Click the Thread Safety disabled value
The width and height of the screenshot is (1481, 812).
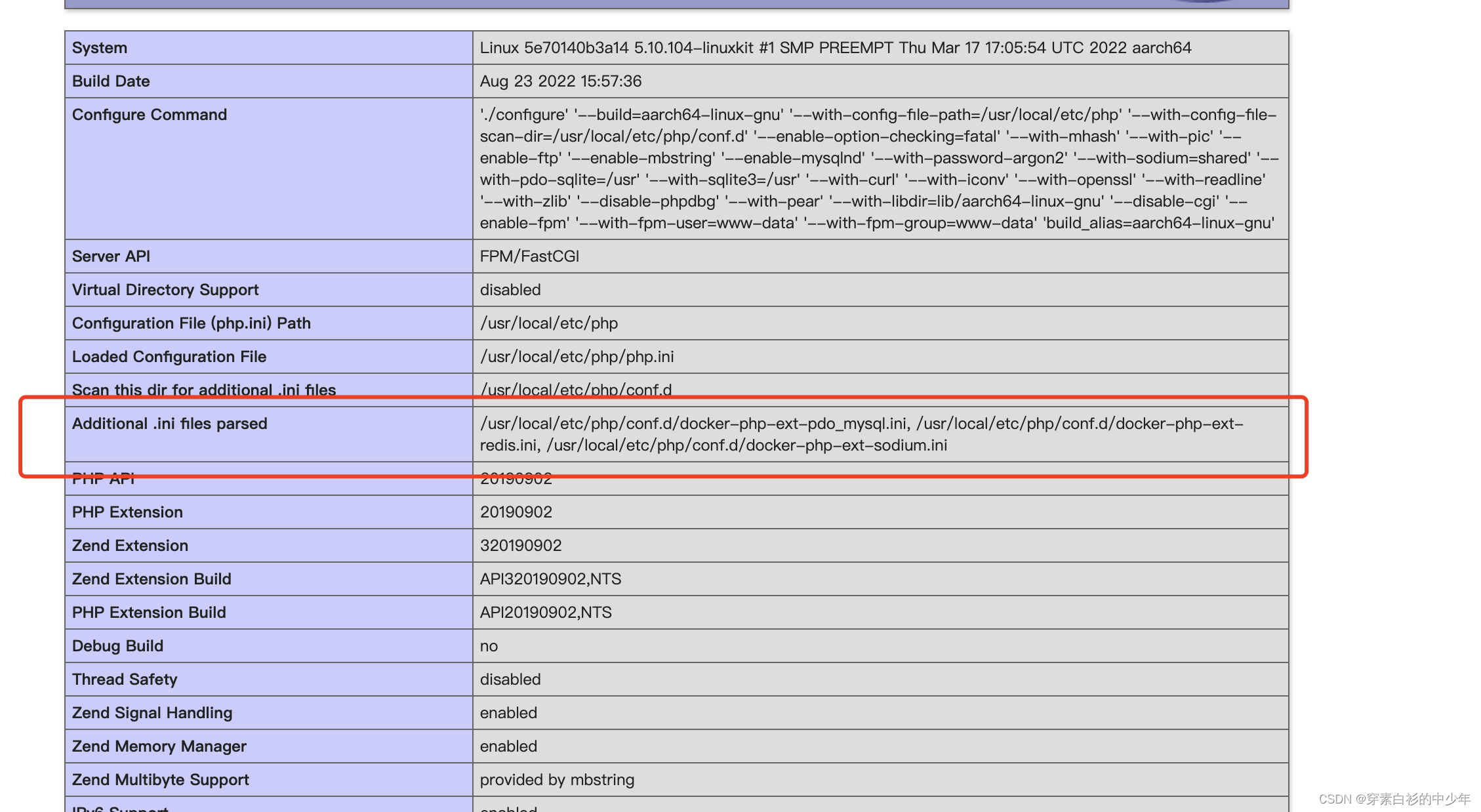510,680
